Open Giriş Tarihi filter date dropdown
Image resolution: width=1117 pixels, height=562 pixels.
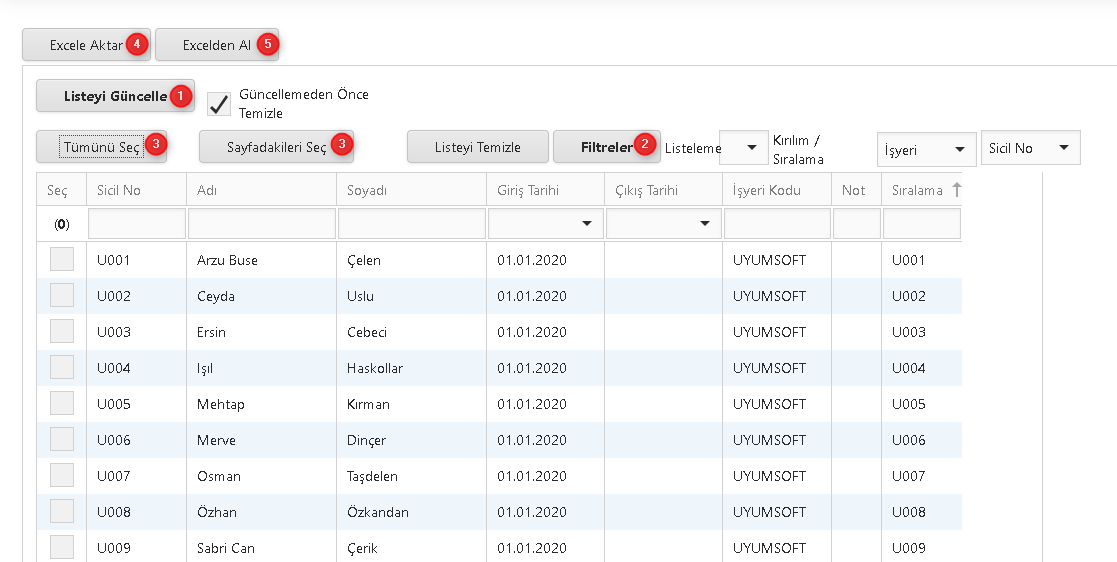[x=586, y=223]
